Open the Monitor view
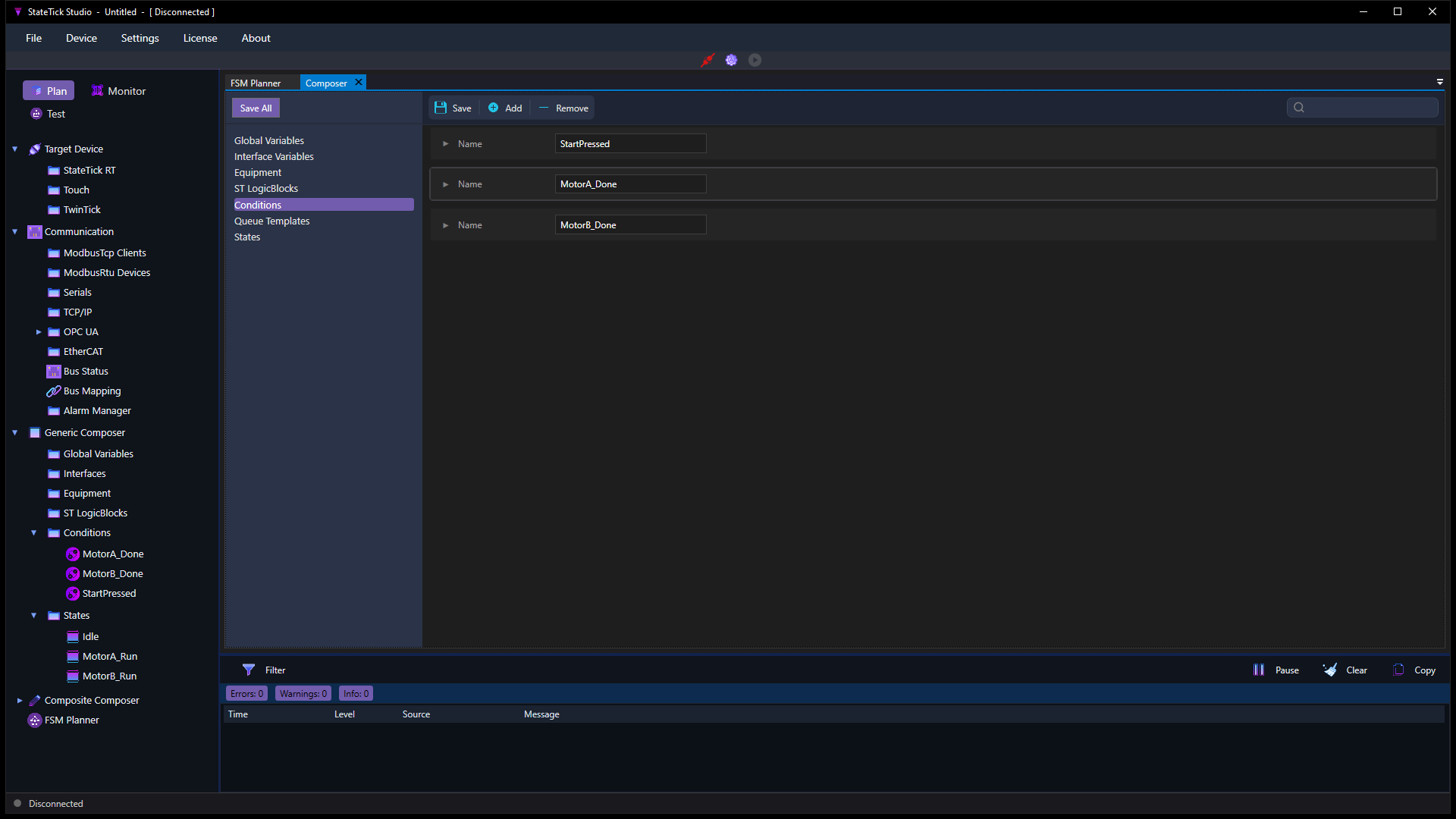Viewport: 1456px width, 819px height. point(118,91)
